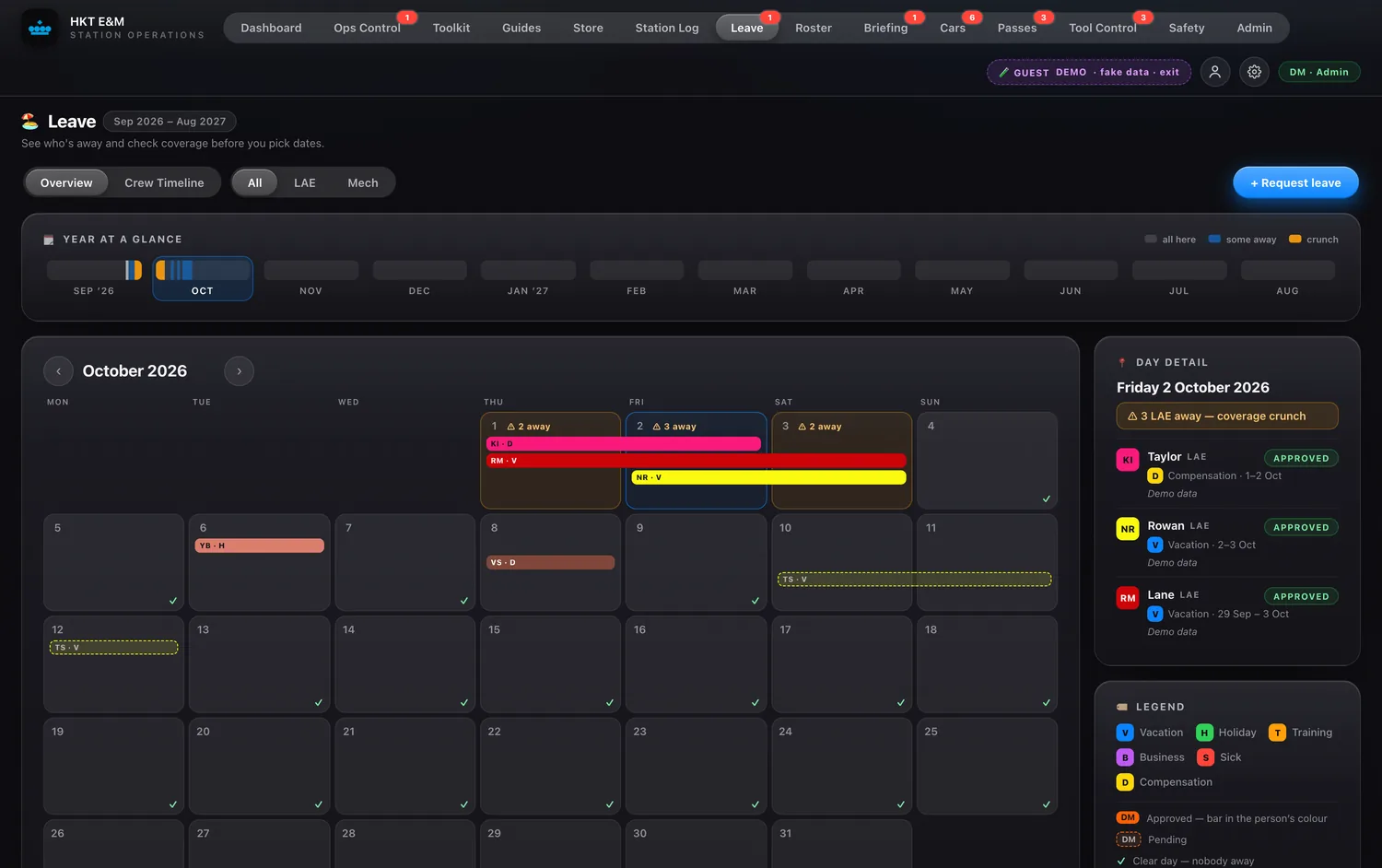Screen dimensions: 1382x868
Task: Click the Pending DM legend sample badge
Action: coord(1129,839)
